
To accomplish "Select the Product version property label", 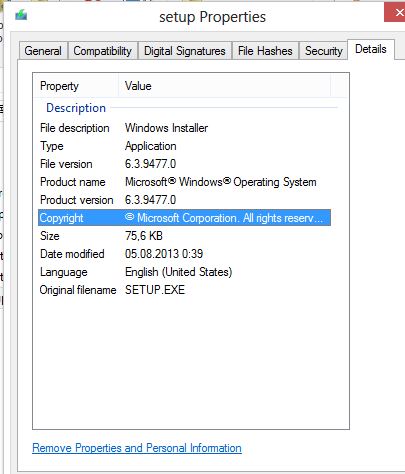I will [x=77, y=200].
